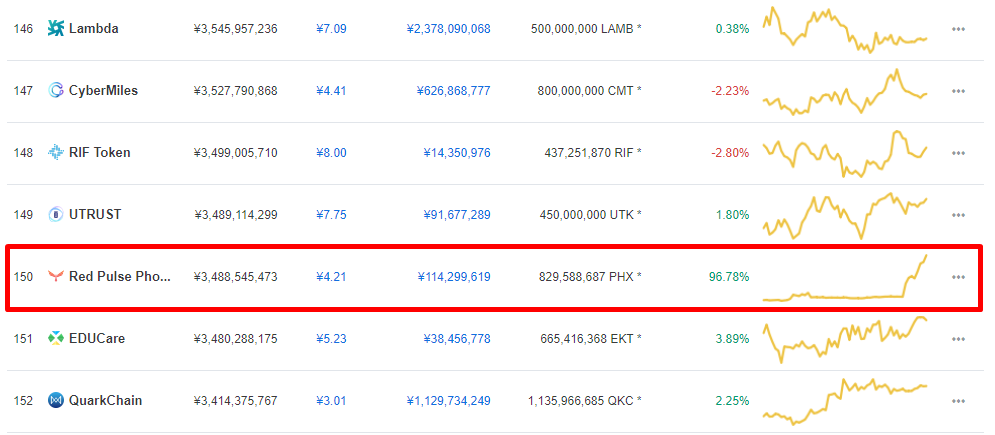Screen dimensions: 995x435
Task: Click UTRUST price ¥7.75
Action: pos(331,215)
